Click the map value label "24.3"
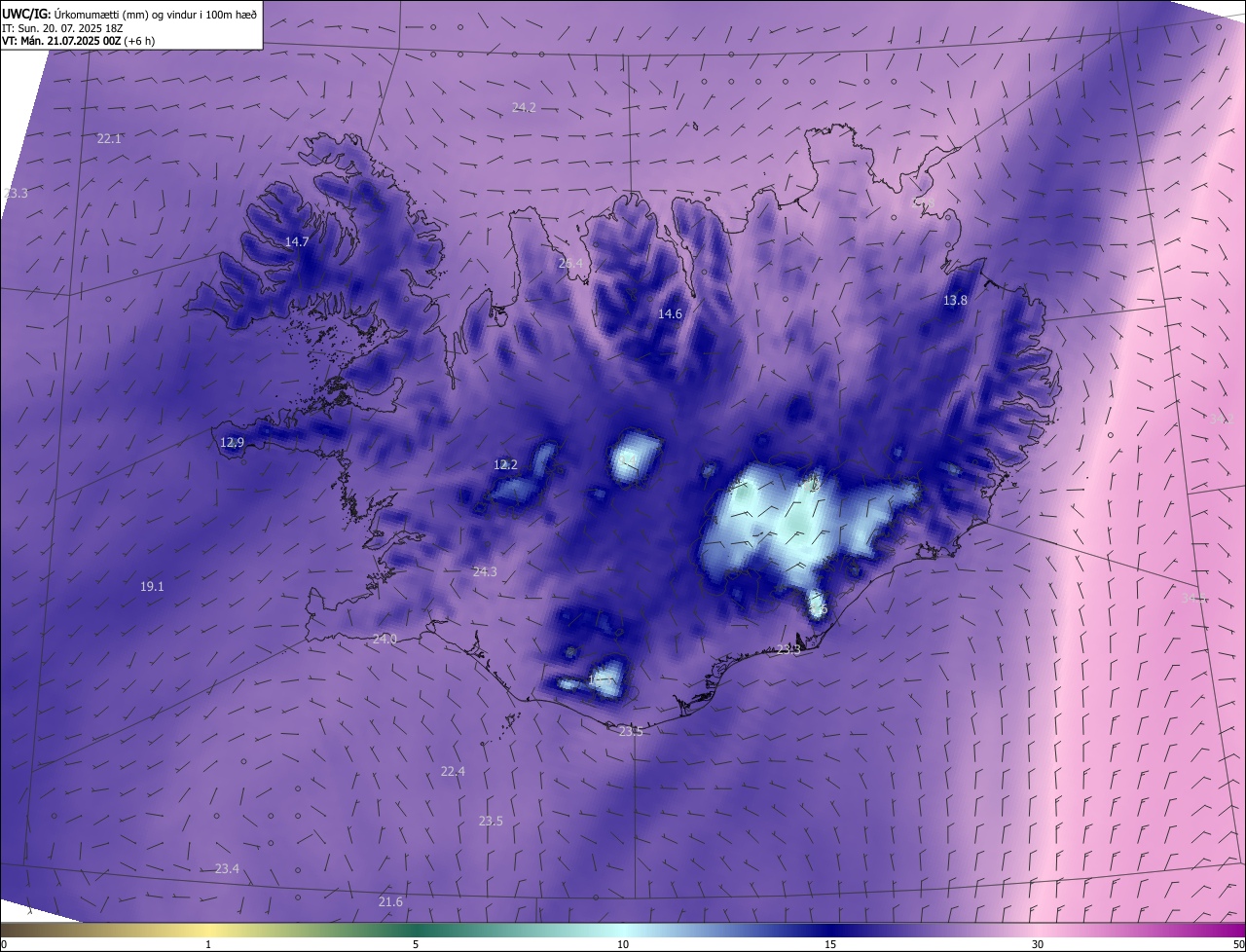 point(484,571)
